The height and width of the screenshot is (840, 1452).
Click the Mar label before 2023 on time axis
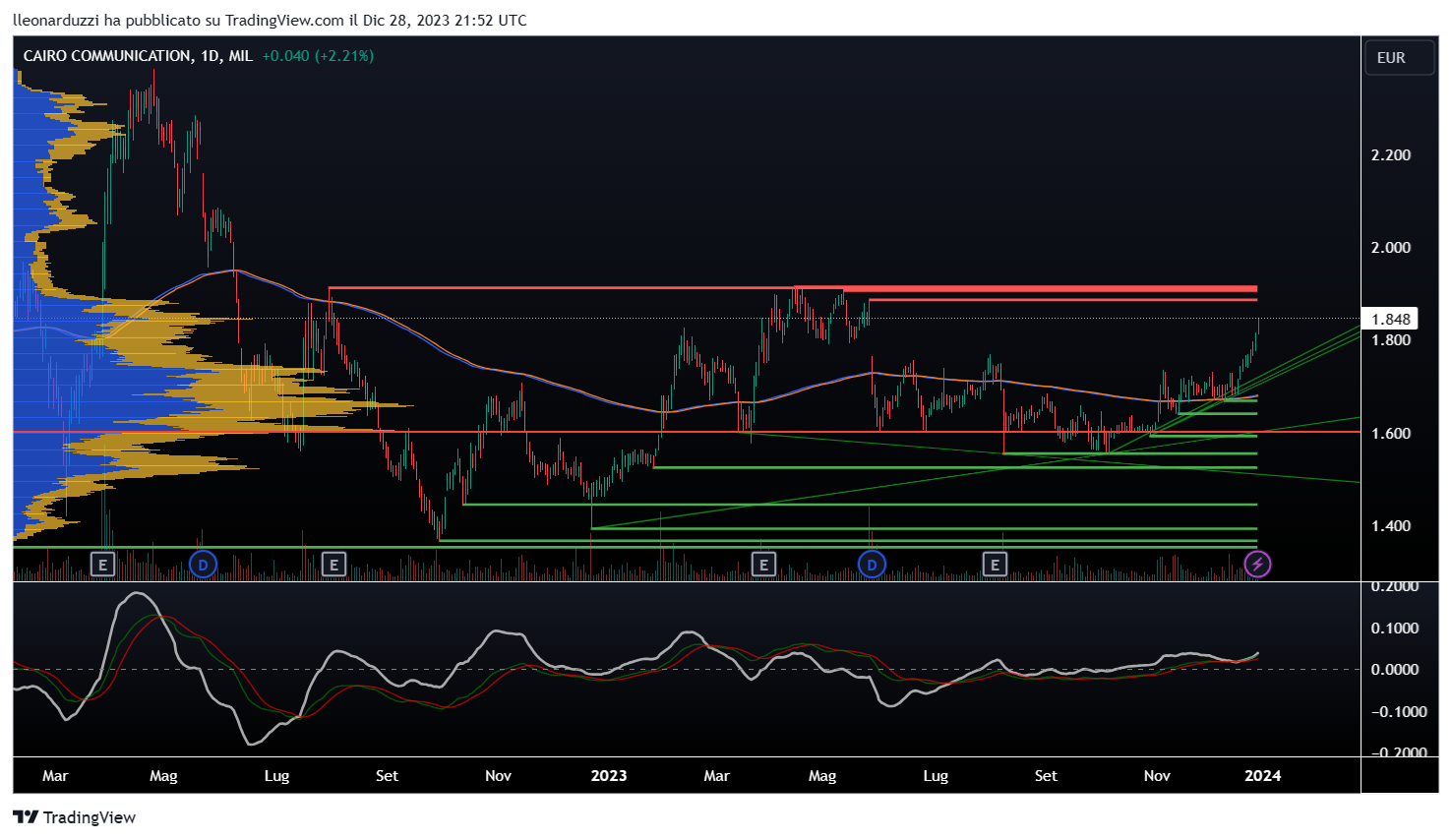(x=55, y=776)
